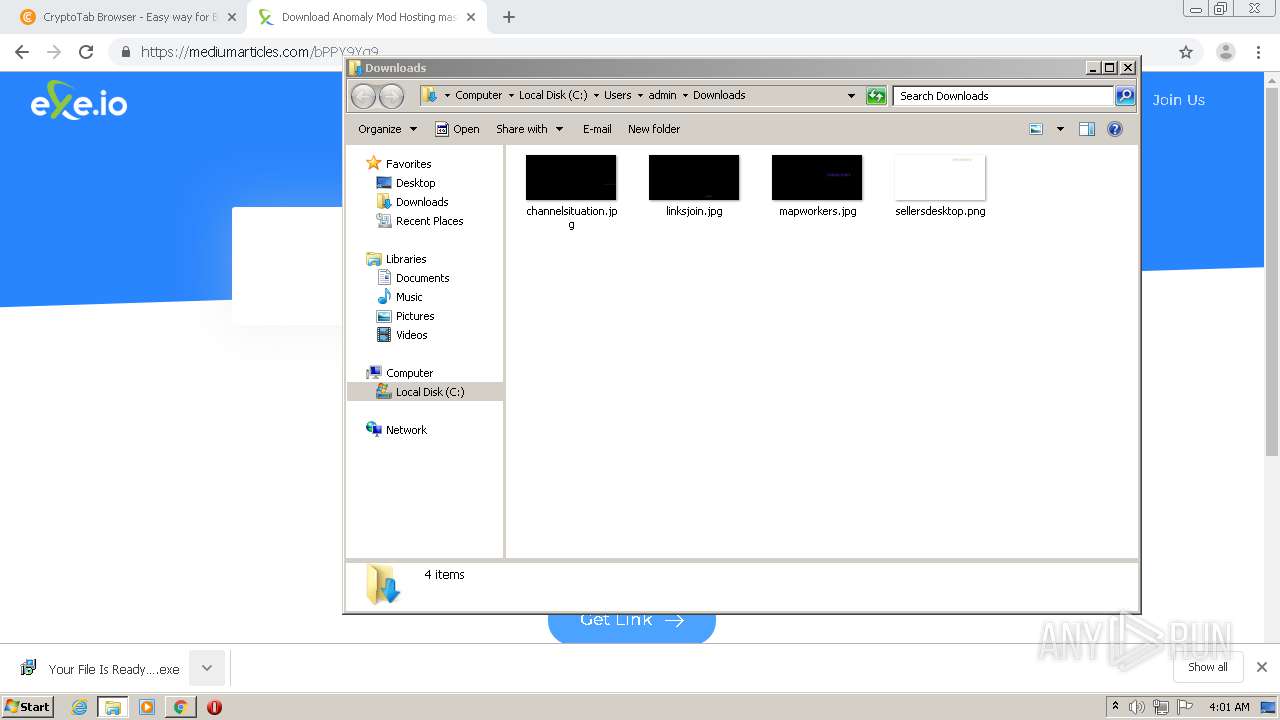Select Favorites in navigation pane
Viewport: 1280px width, 720px height.
(399, 164)
